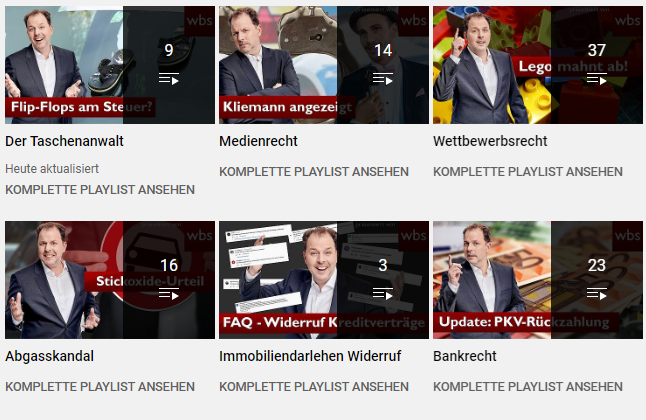Screen dimensions: 646x420
Task: Open the Der Taschenanwalt playlist title
Action: point(64,141)
